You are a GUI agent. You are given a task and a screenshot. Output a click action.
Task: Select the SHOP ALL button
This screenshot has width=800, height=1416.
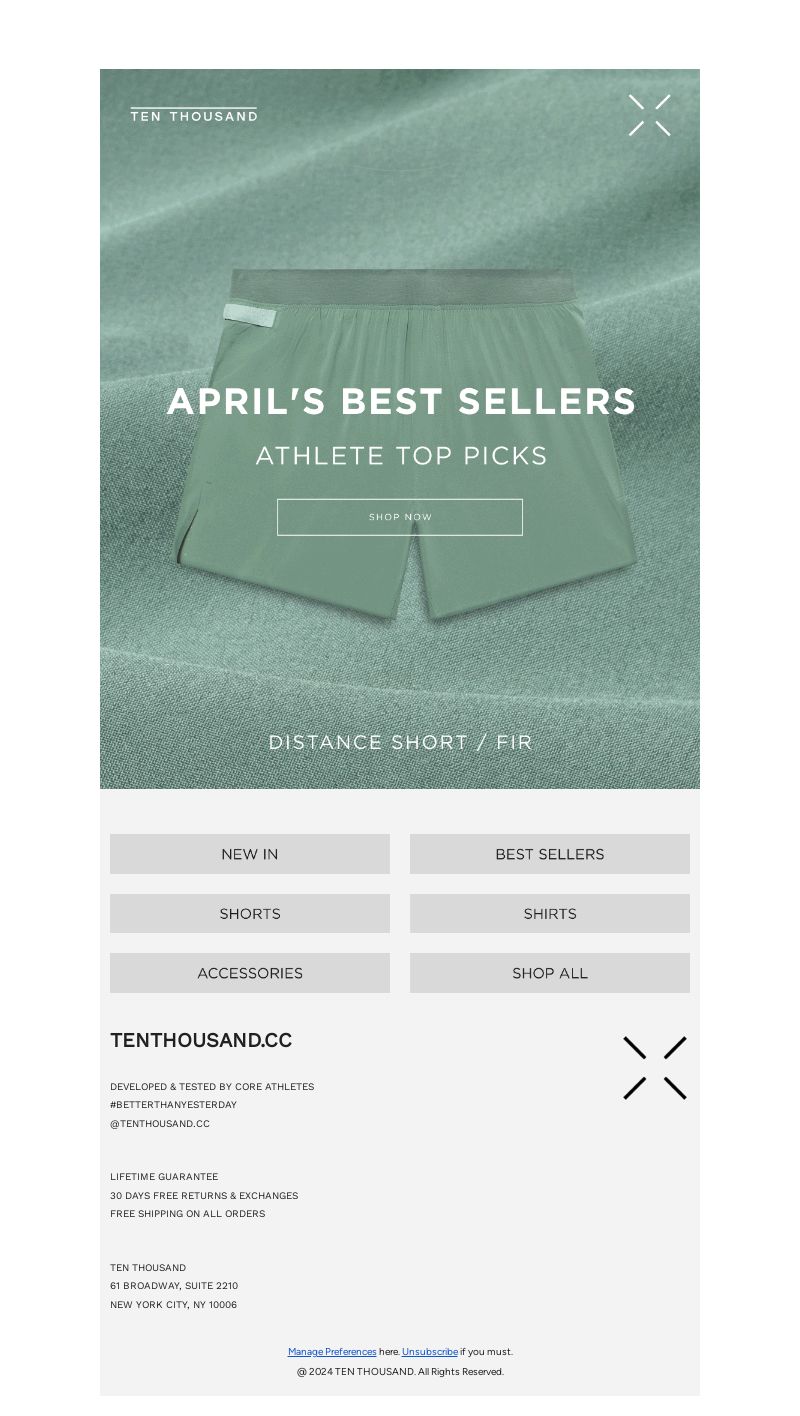point(550,973)
